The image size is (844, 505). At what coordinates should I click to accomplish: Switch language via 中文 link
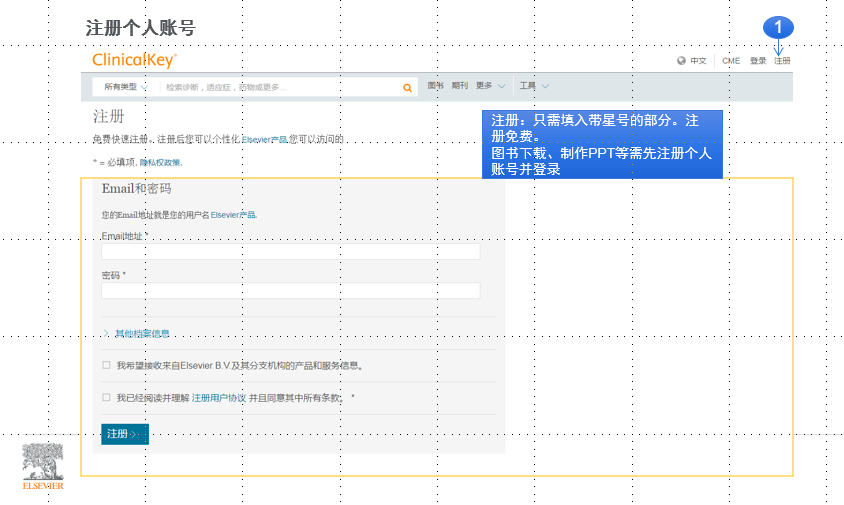[x=698, y=61]
